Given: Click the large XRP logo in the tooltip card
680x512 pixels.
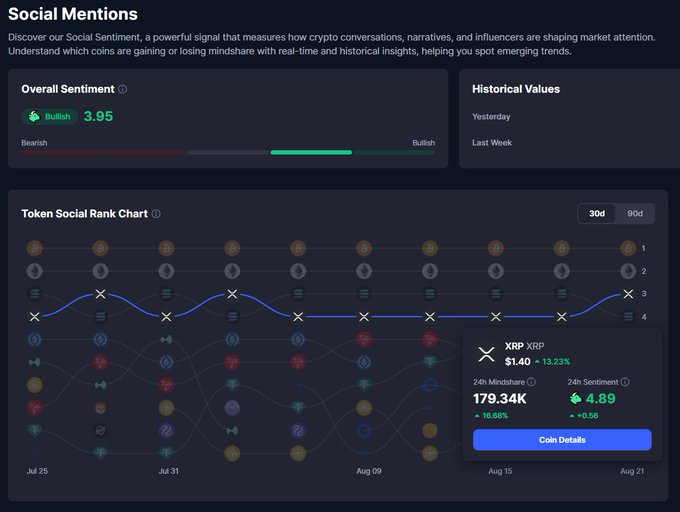Looking at the screenshot, I should pos(486,354).
